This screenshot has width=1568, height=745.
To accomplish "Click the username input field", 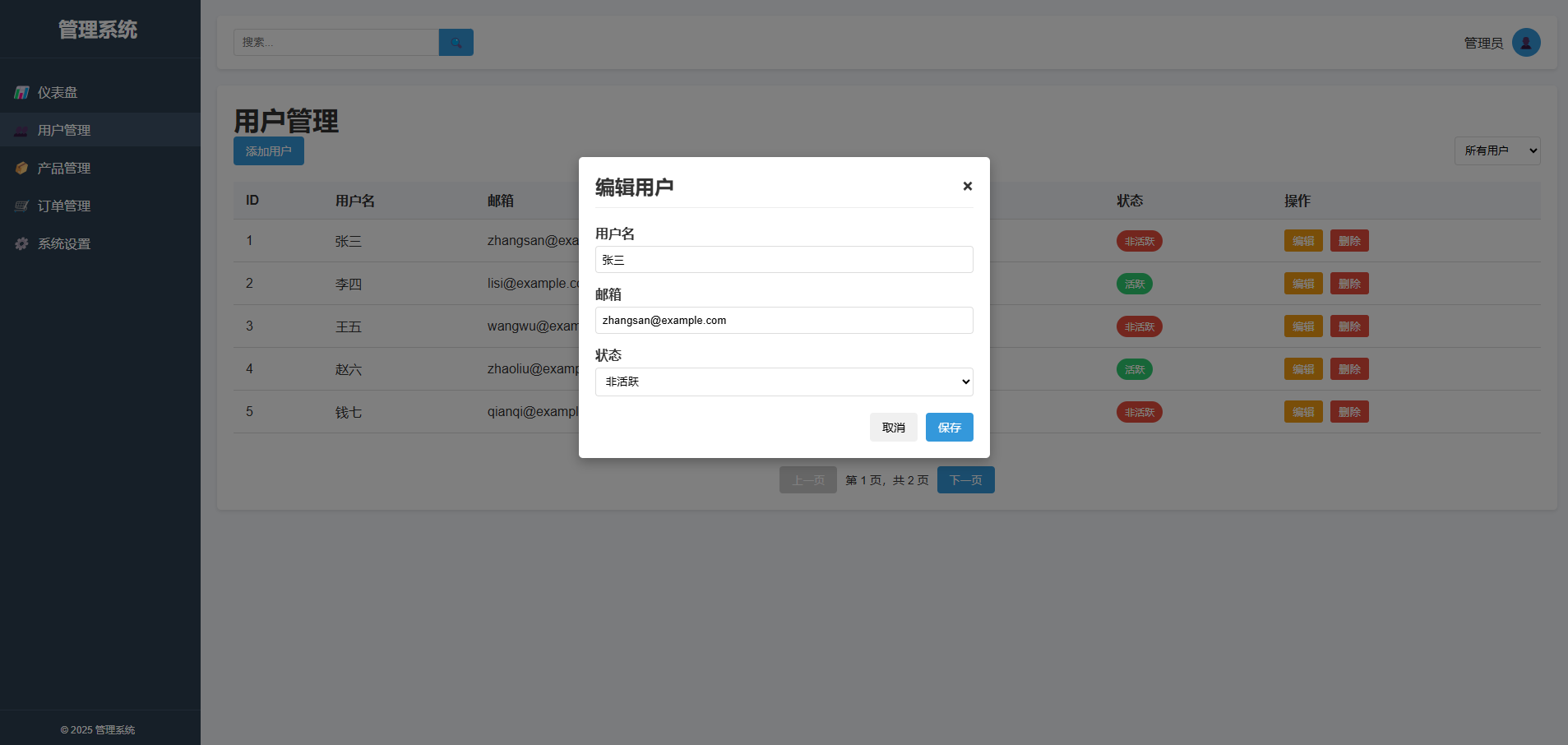I will 784,260.
